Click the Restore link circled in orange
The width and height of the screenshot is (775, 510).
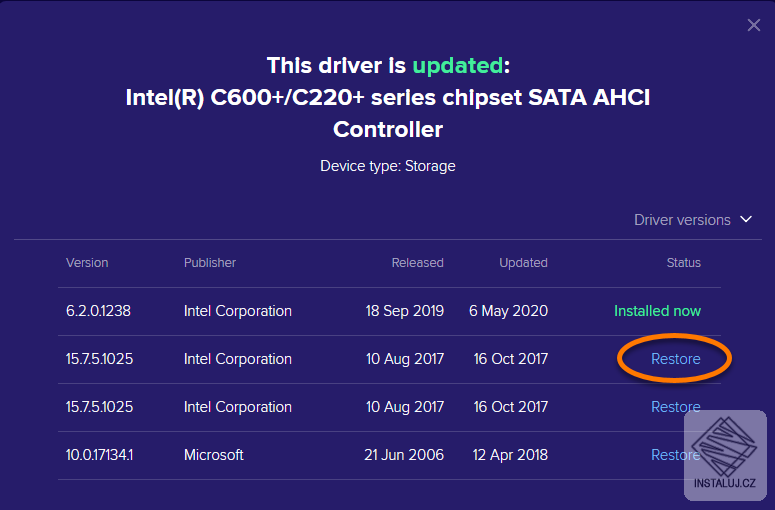(x=676, y=359)
